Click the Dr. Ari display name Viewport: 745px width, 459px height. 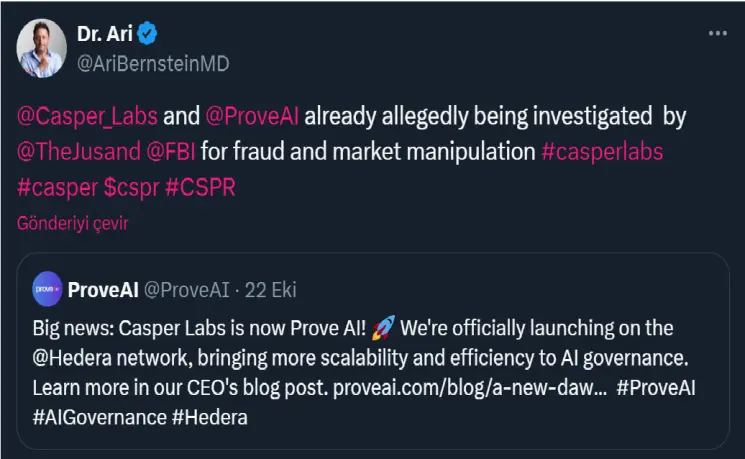[105, 34]
